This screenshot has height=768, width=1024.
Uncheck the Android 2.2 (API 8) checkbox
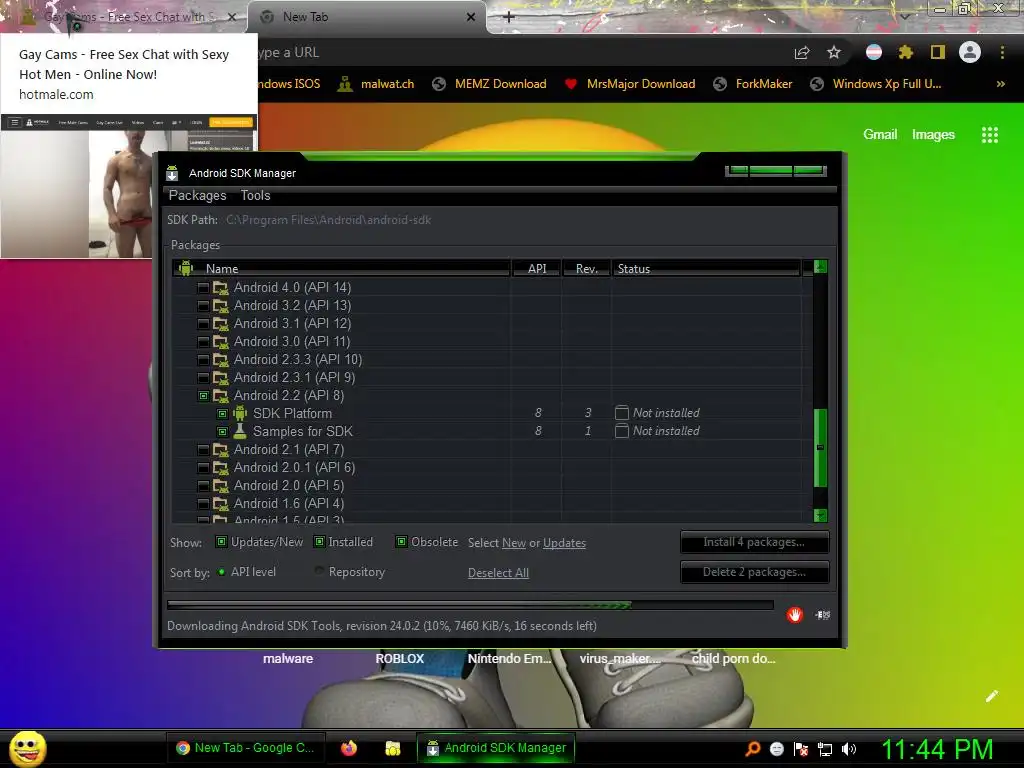point(203,396)
